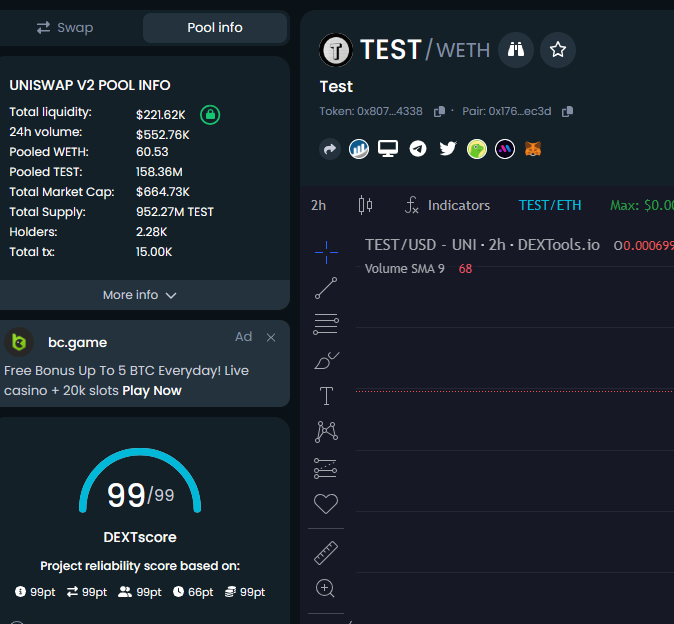
Task: Select the crosshair cursor tool
Action: tap(326, 252)
